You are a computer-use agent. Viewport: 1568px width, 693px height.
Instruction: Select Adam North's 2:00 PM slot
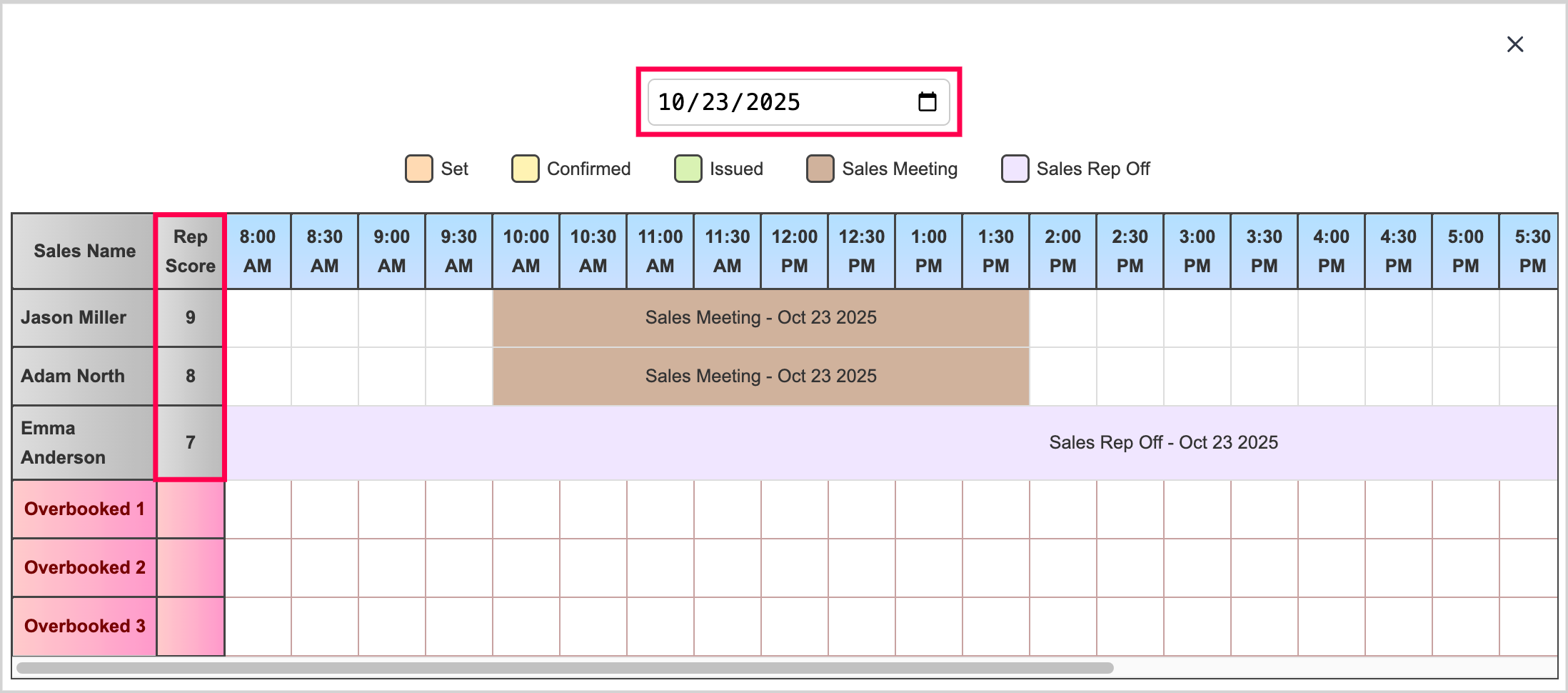pyautogui.click(x=1062, y=377)
